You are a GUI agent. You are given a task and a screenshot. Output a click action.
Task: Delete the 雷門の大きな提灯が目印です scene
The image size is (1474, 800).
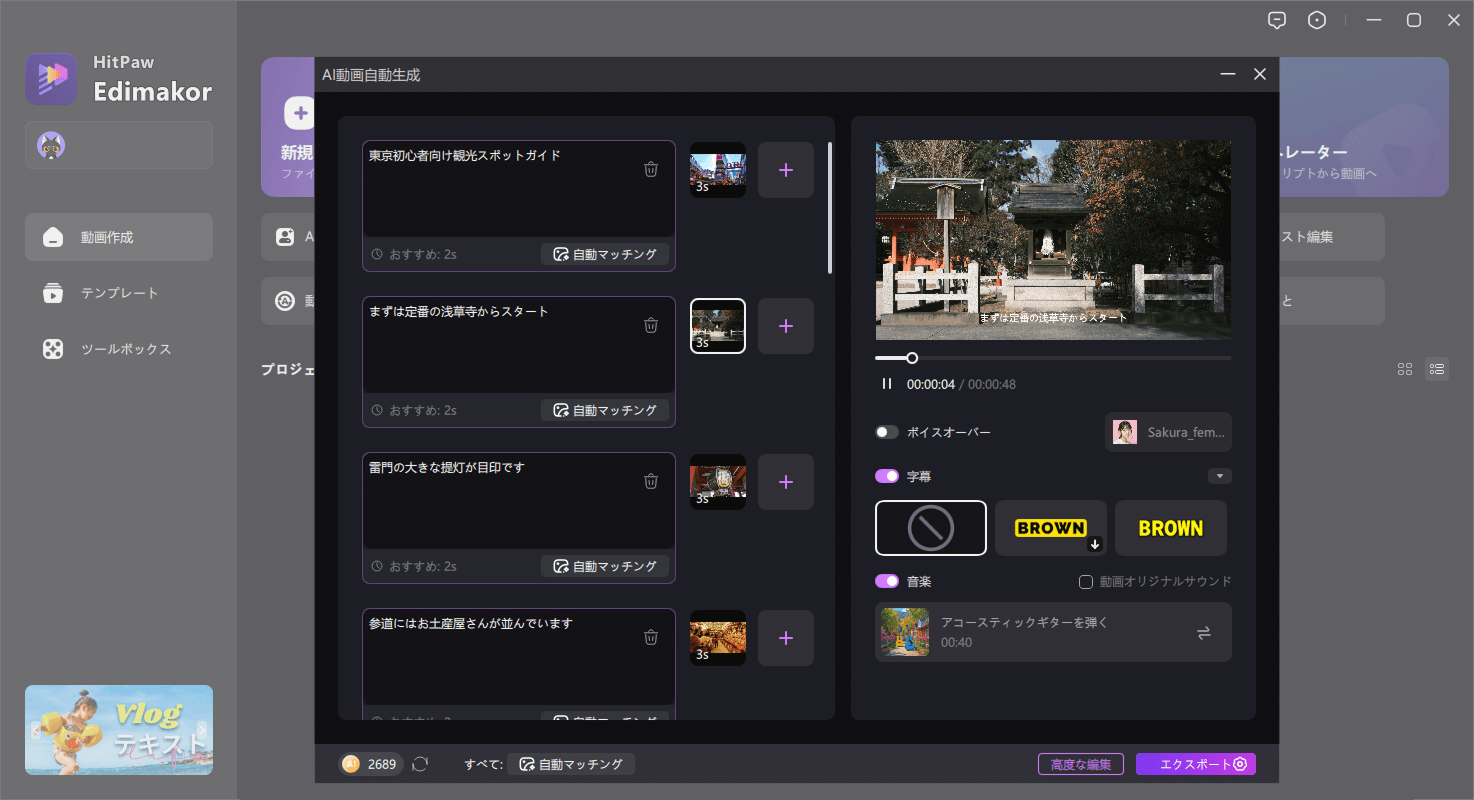651,481
